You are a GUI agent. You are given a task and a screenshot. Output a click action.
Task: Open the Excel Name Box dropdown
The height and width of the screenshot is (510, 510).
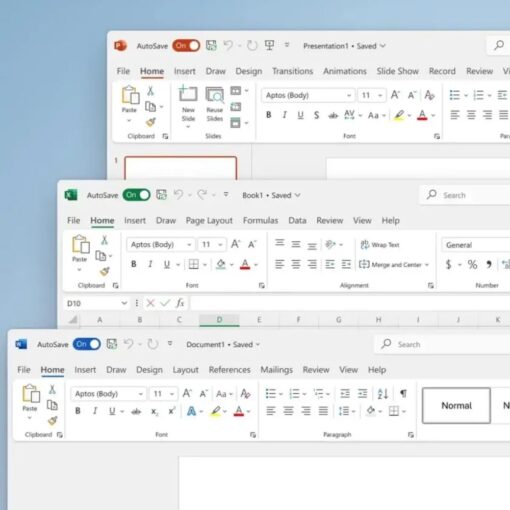pos(124,303)
